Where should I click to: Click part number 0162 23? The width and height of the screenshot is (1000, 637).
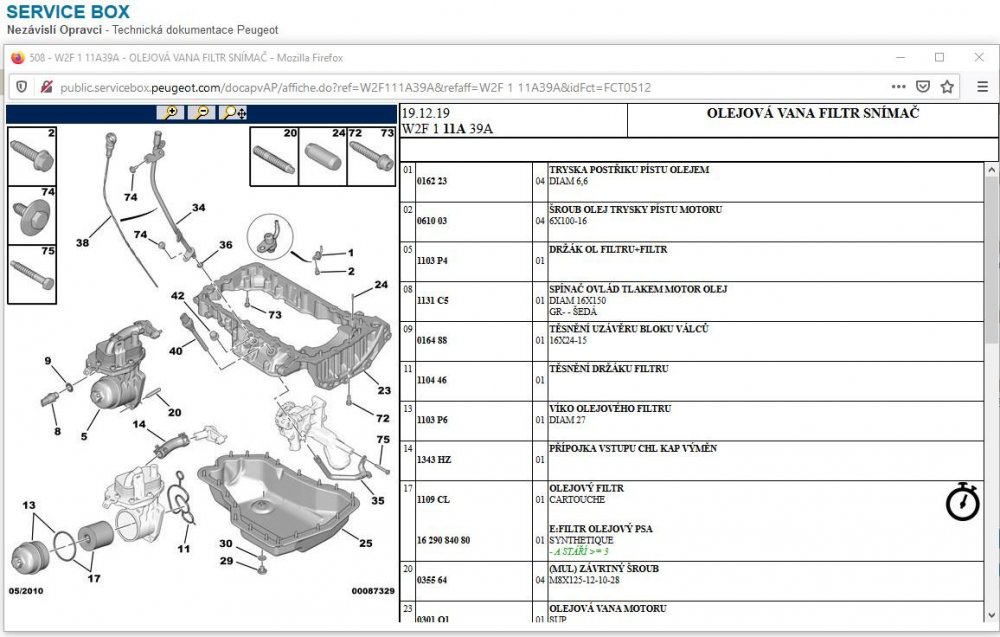tap(432, 181)
